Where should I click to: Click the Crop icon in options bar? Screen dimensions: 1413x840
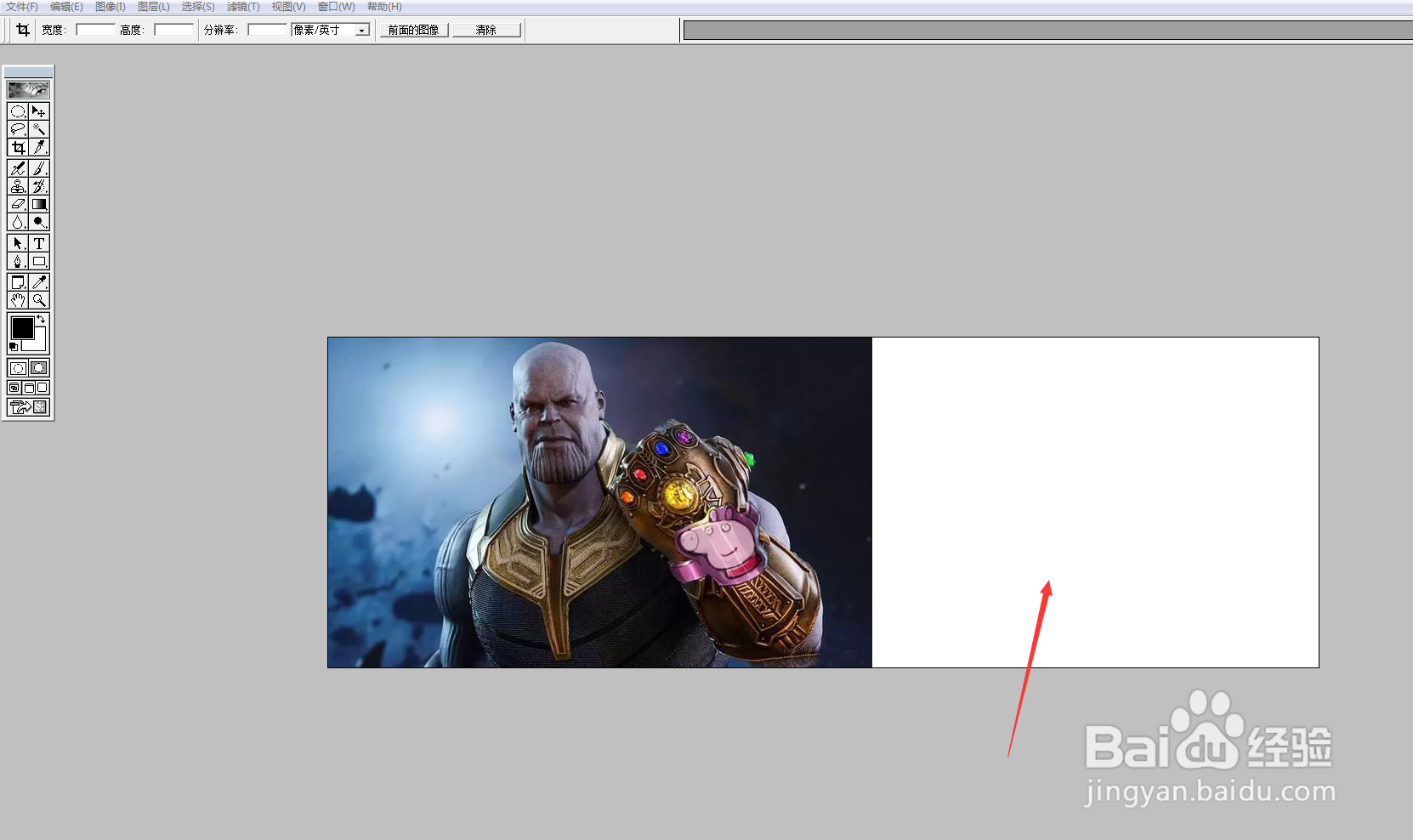tap(23, 30)
